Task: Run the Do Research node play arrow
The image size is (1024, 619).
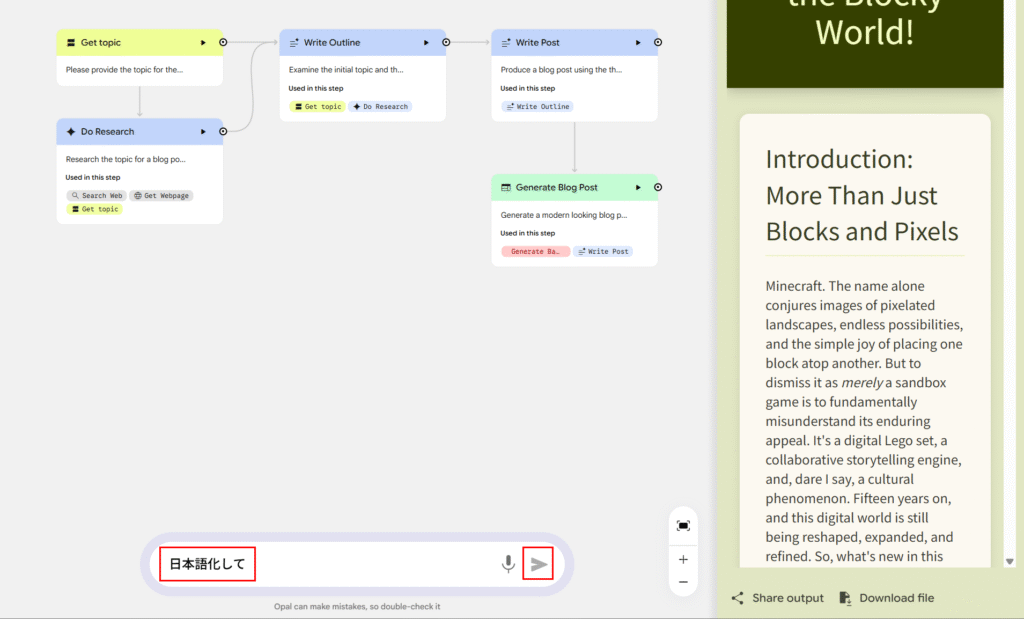Action: pos(203,132)
